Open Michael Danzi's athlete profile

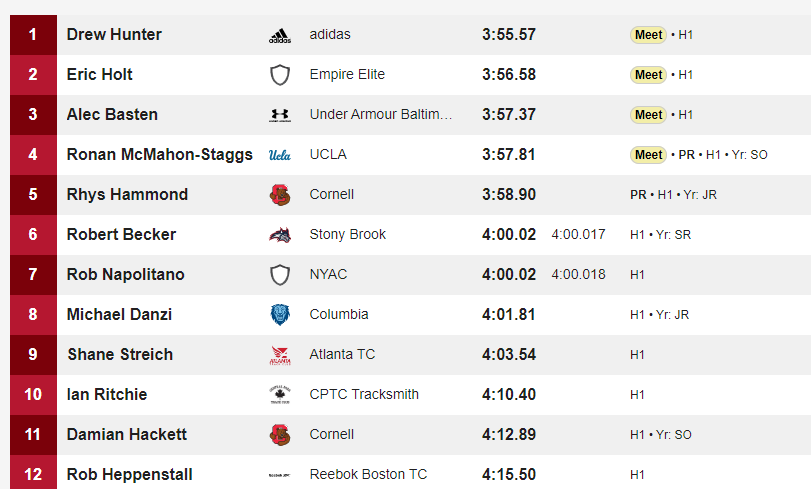[x=119, y=314]
